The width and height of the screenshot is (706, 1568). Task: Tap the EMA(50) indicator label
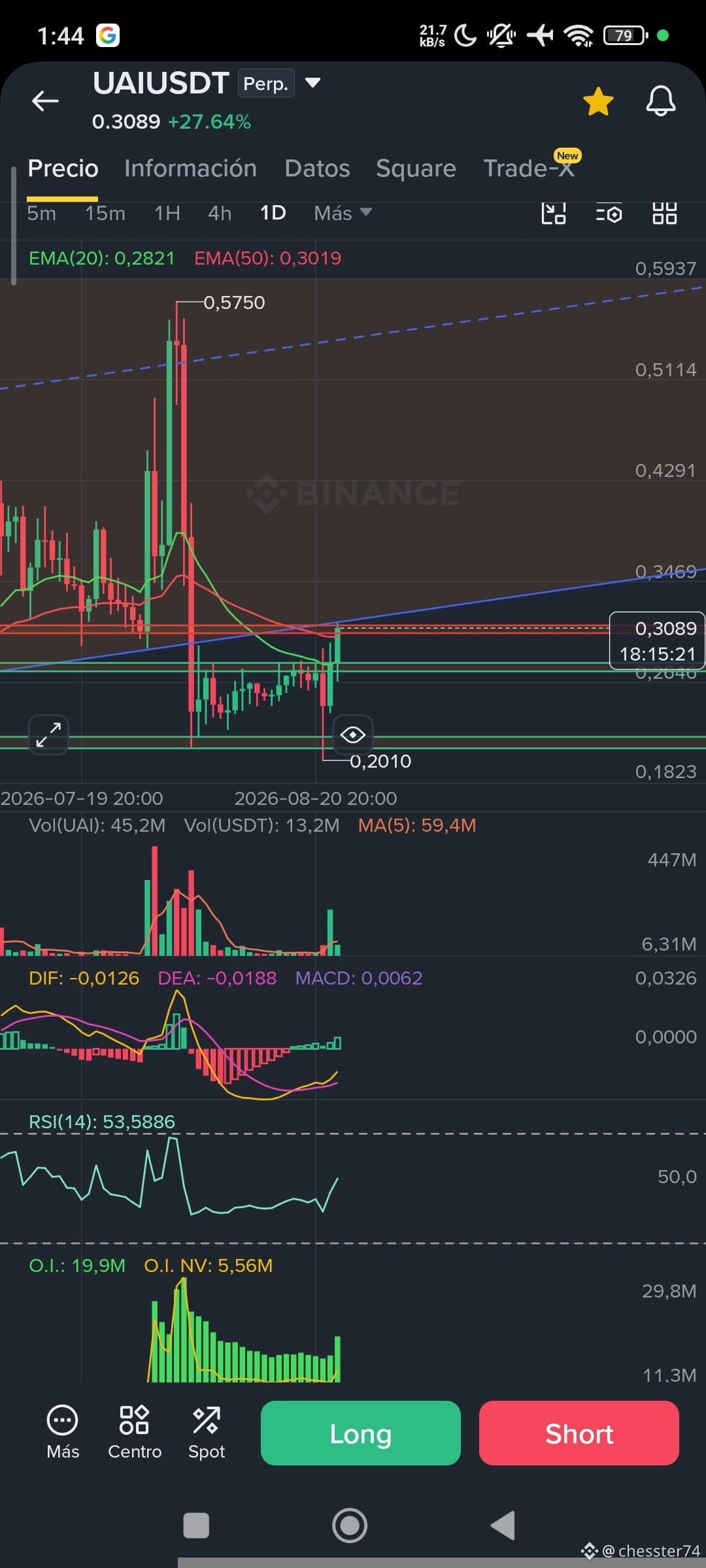[x=267, y=258]
